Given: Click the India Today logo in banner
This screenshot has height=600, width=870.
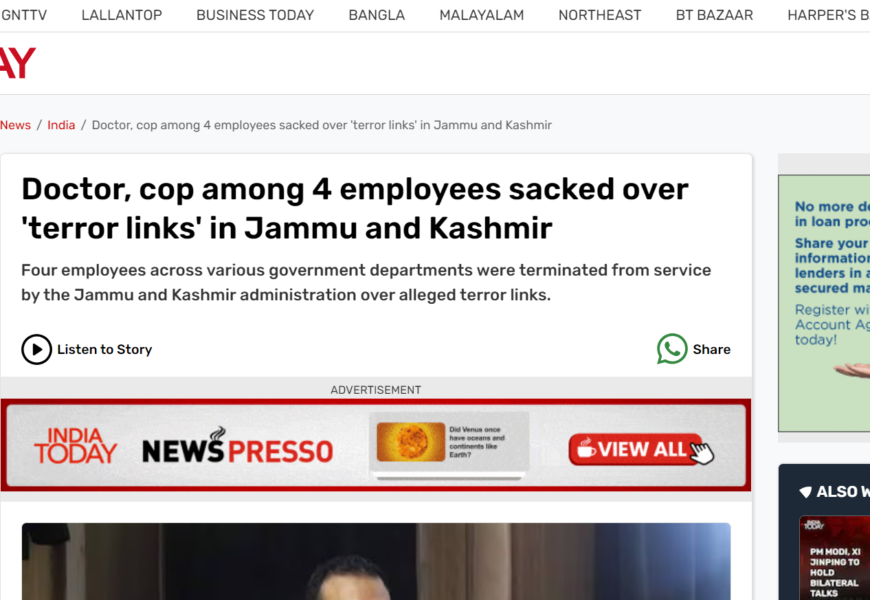Looking at the screenshot, I should [75, 446].
